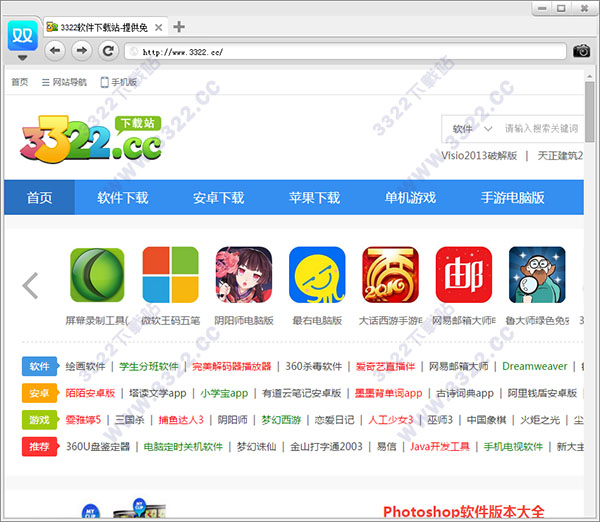Click scrollbar up arrow

(589, 77)
